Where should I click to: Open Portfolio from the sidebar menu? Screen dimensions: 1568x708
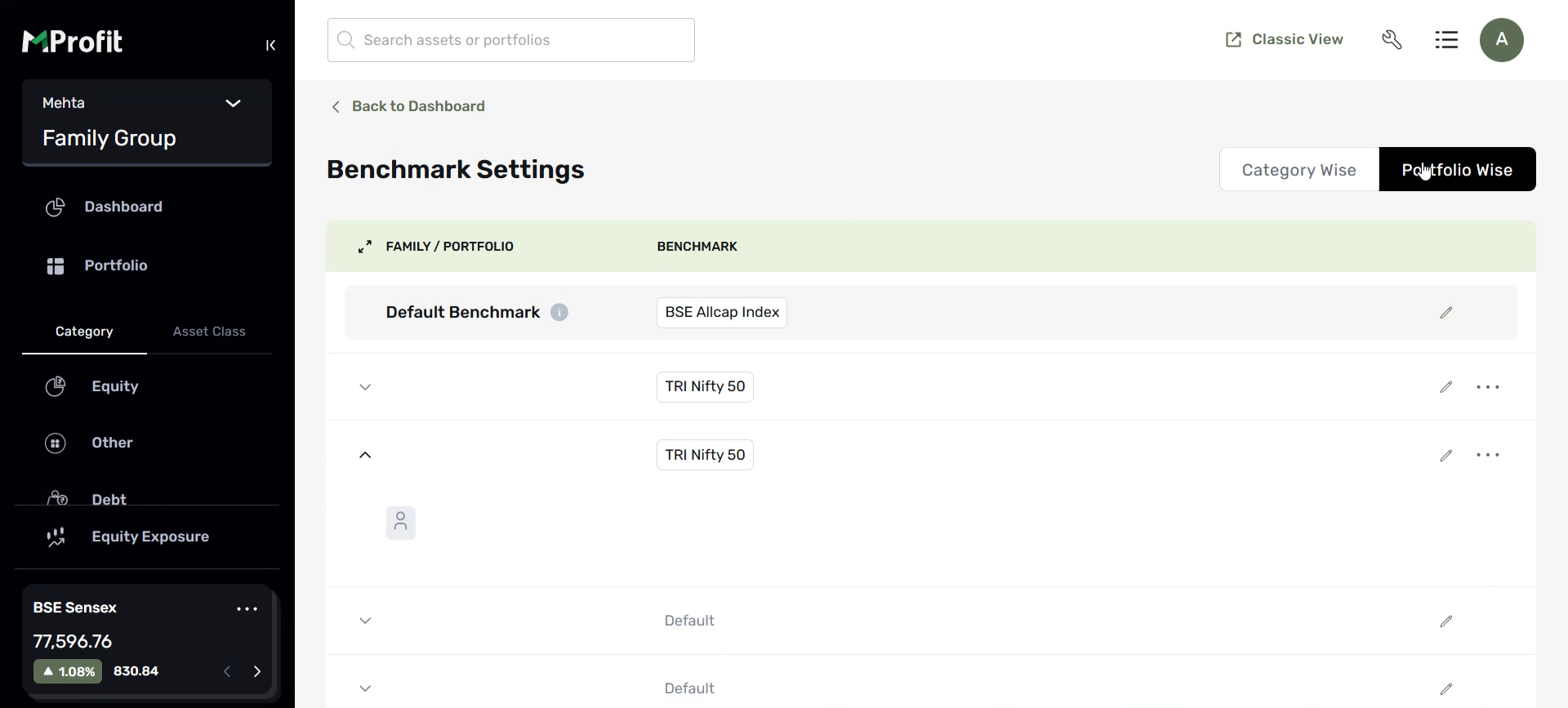pos(116,265)
